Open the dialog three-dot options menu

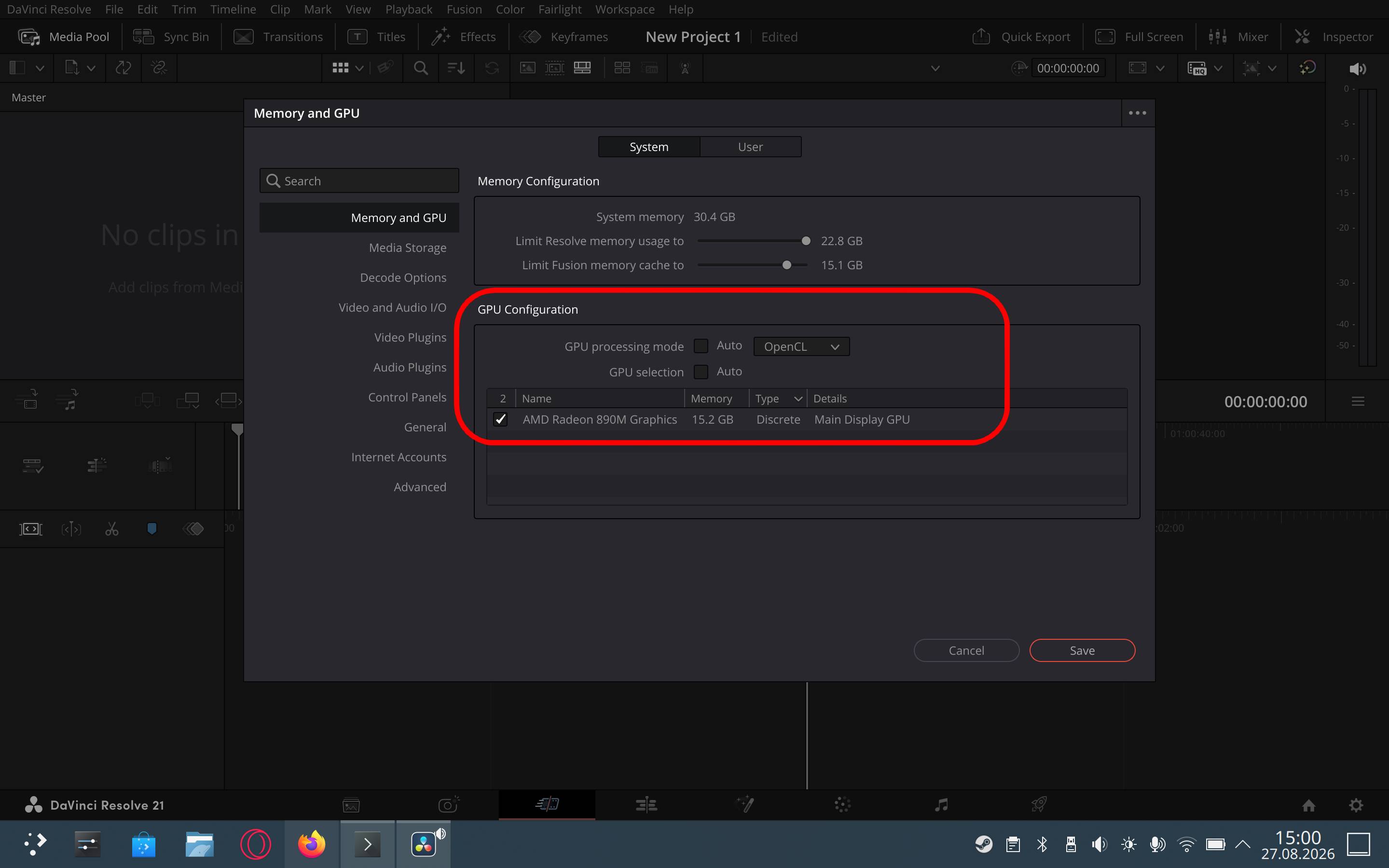1138,113
